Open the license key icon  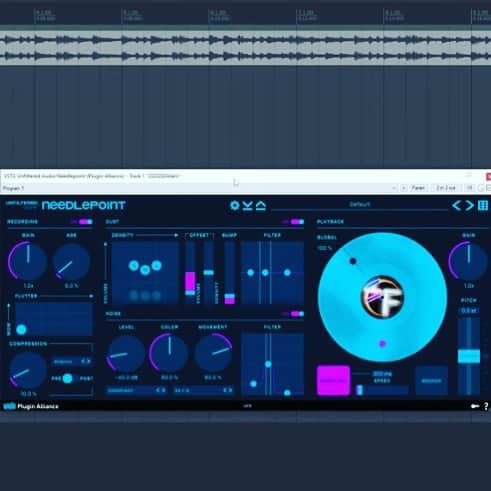pyautogui.click(x=475, y=406)
